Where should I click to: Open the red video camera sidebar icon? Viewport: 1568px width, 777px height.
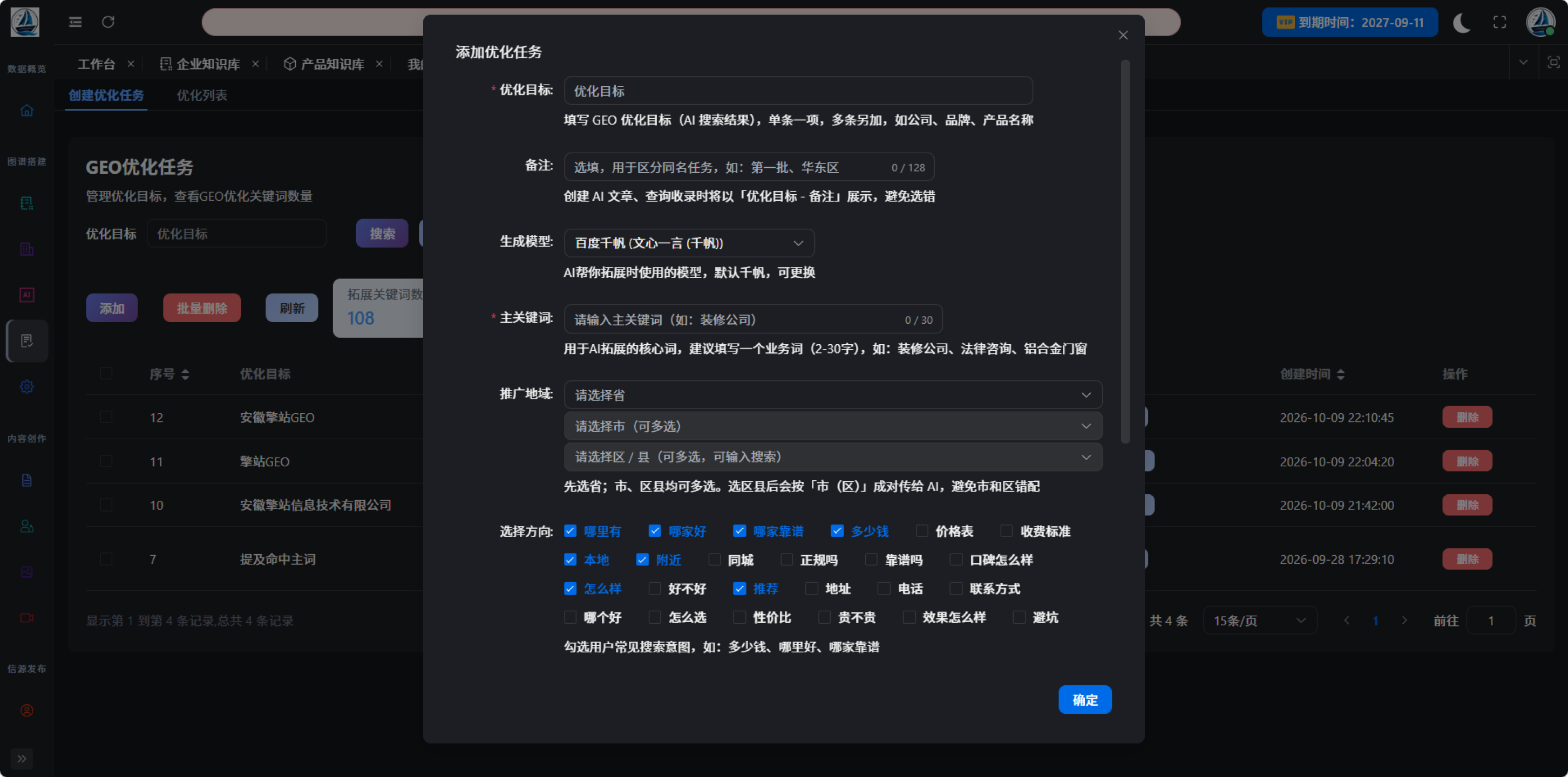pyautogui.click(x=27, y=618)
